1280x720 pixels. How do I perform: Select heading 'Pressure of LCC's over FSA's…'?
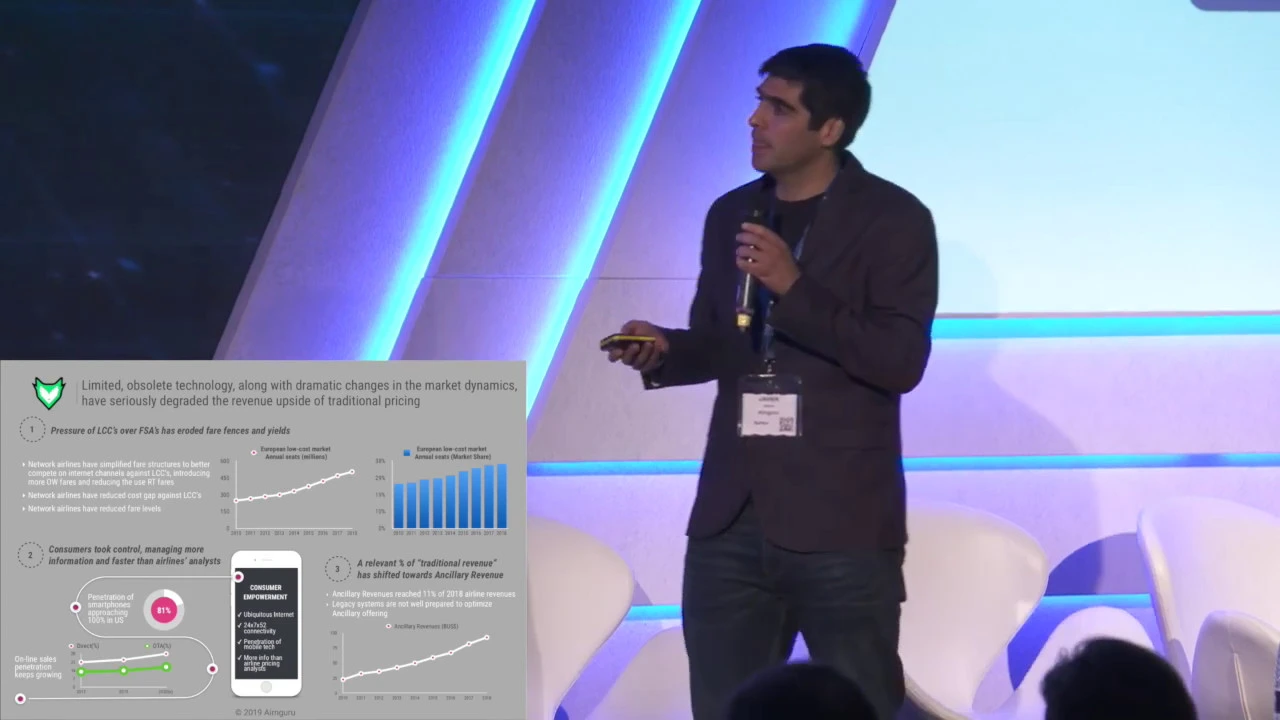point(171,431)
